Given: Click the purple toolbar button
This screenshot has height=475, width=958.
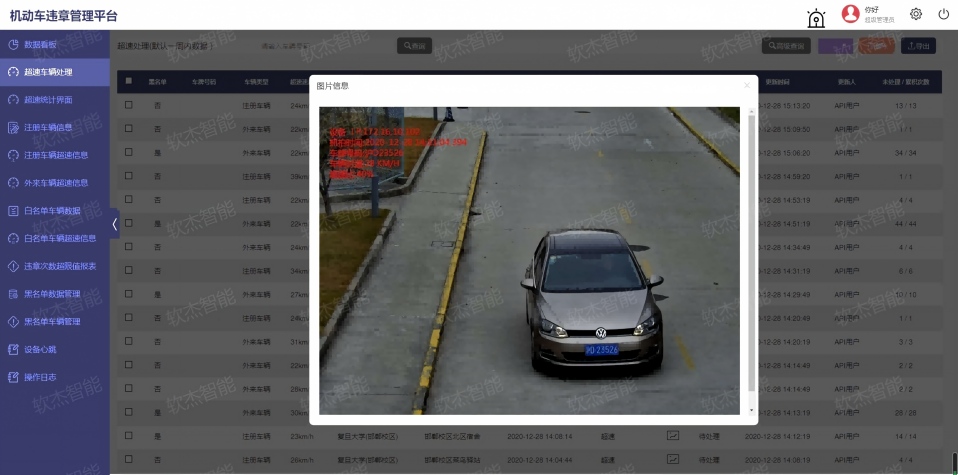Looking at the screenshot, I should [x=835, y=46].
